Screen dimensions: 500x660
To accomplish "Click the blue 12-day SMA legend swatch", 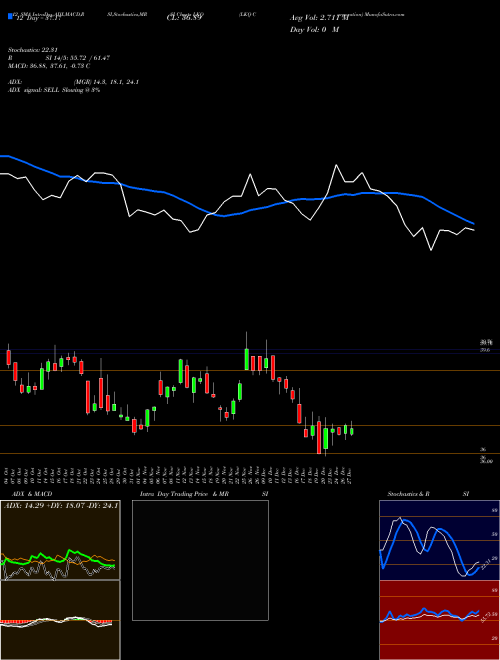I will [x=10, y=16].
